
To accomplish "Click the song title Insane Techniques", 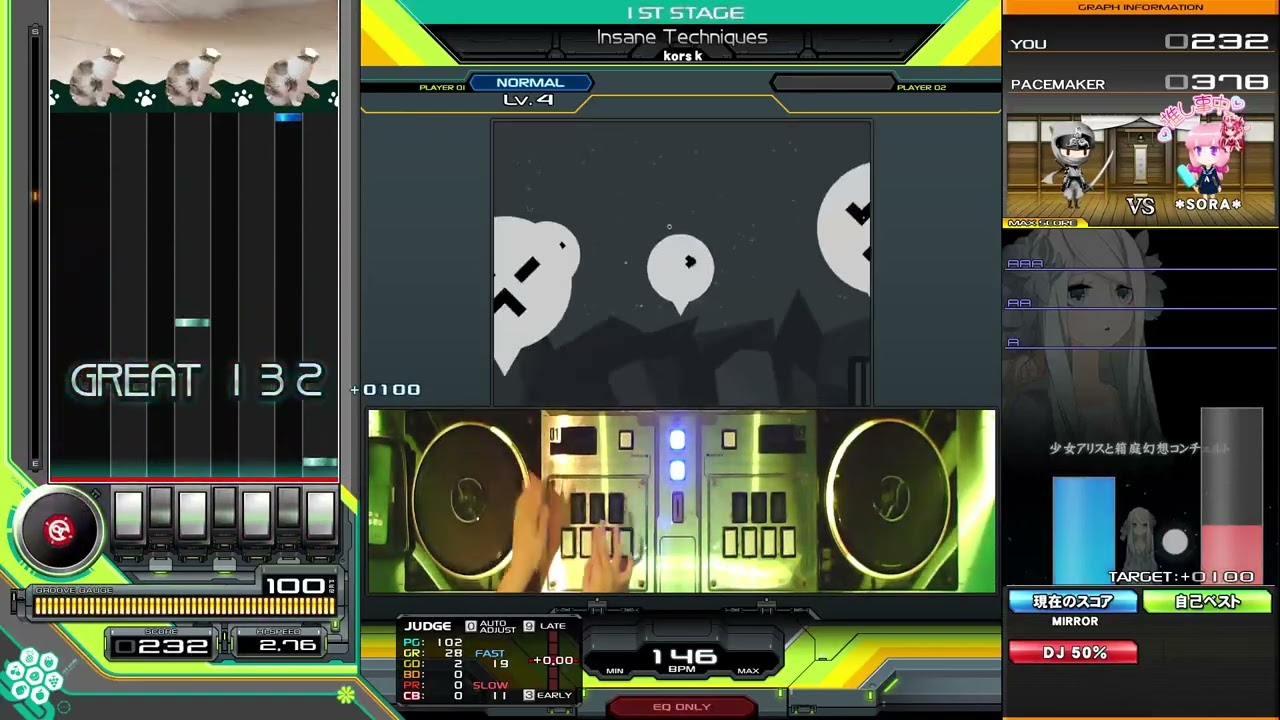I will [682, 37].
